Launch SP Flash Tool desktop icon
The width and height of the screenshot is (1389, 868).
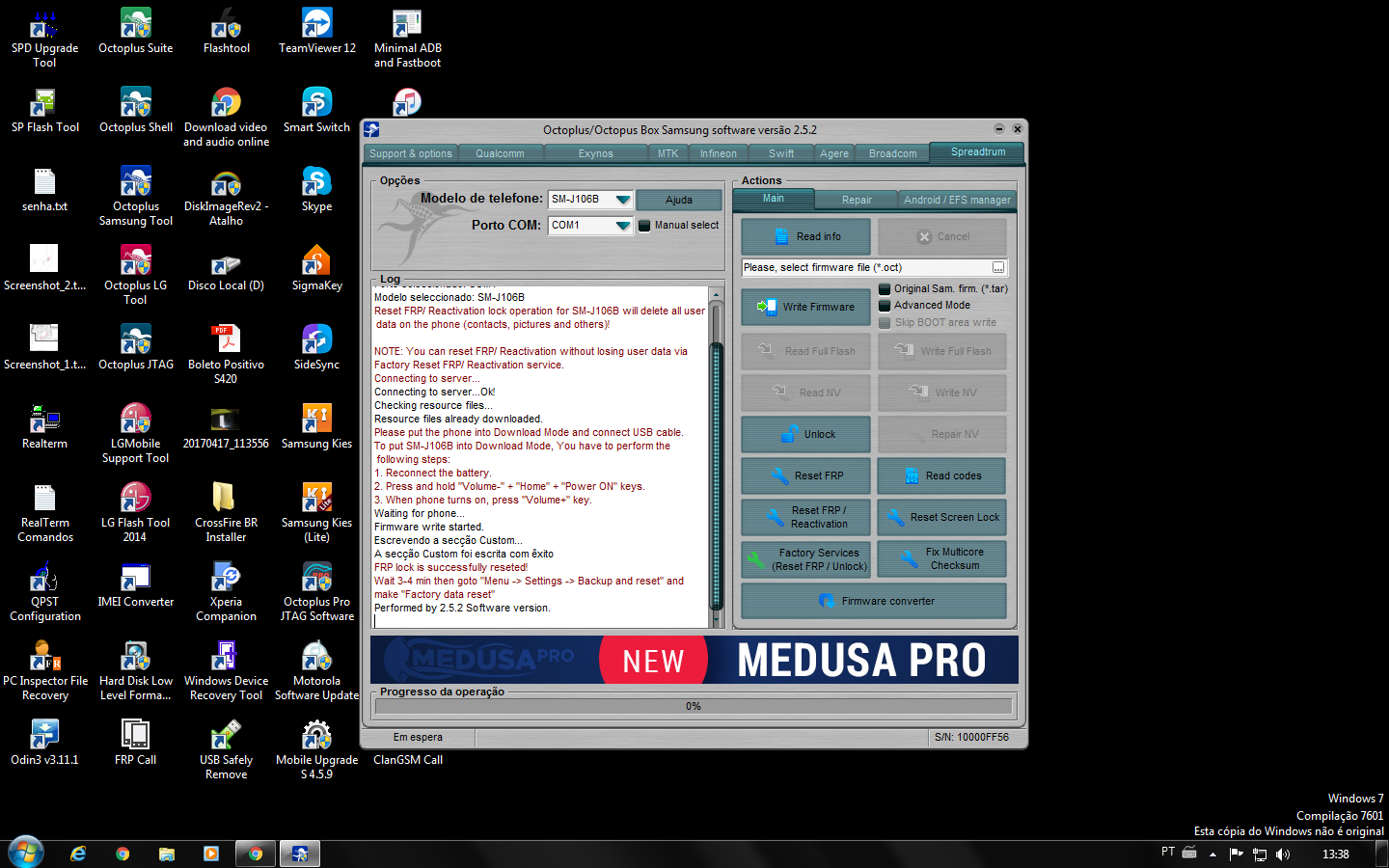[44, 111]
